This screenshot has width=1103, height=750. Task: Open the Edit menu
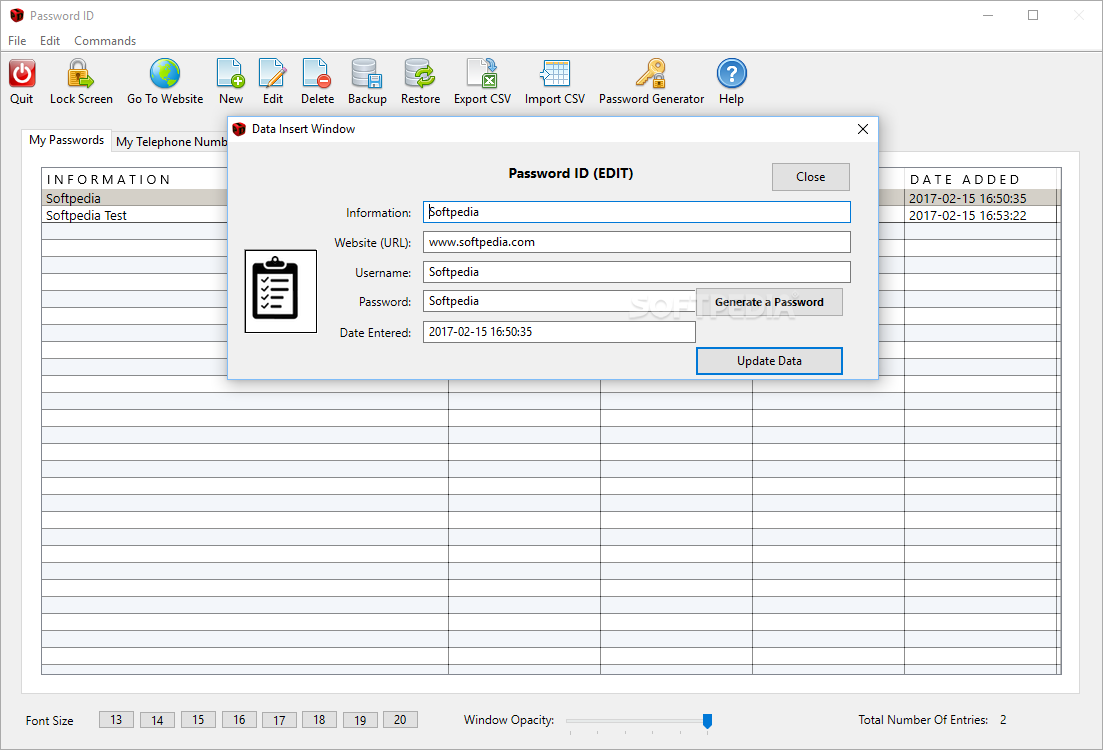coord(50,41)
